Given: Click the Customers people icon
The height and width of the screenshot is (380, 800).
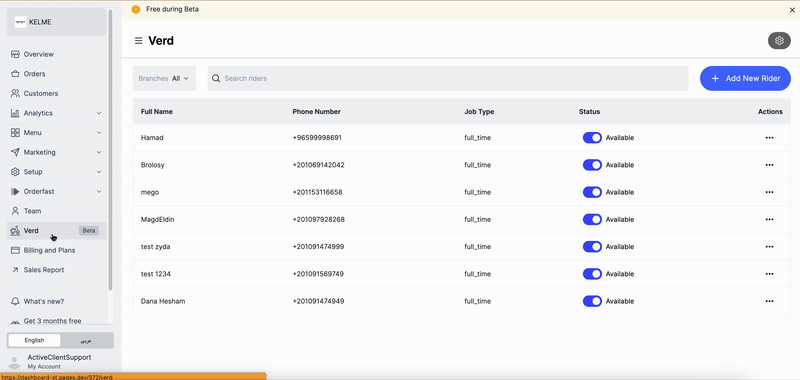Looking at the screenshot, I should tap(15, 93).
